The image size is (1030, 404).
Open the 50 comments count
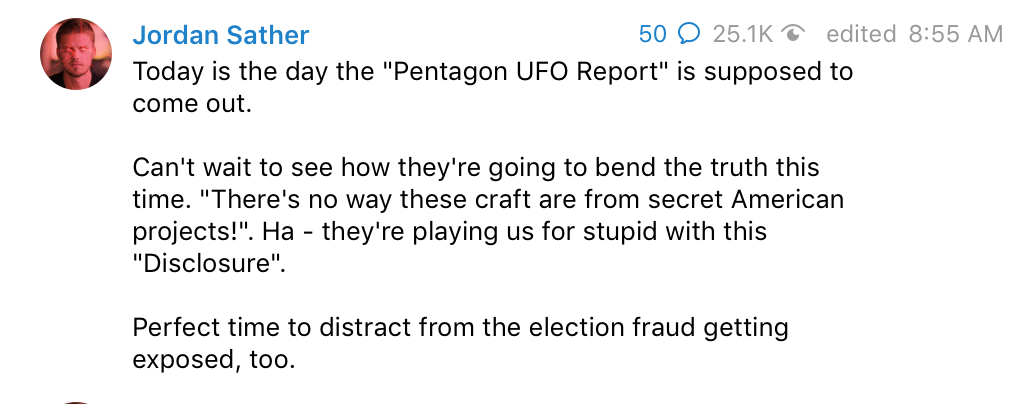(652, 34)
